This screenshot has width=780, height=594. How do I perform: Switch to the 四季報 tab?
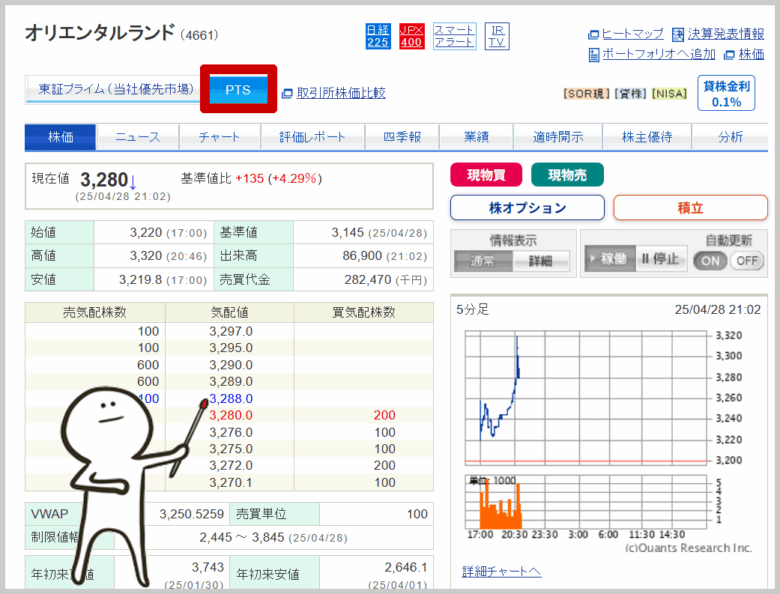click(x=402, y=137)
